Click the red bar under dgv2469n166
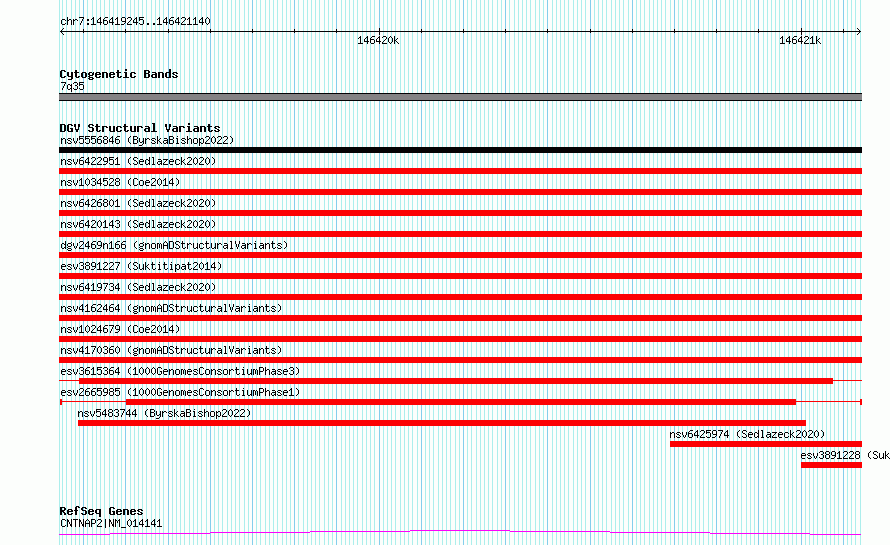Image resolution: width=890 pixels, height=545 pixels. [x=460, y=255]
